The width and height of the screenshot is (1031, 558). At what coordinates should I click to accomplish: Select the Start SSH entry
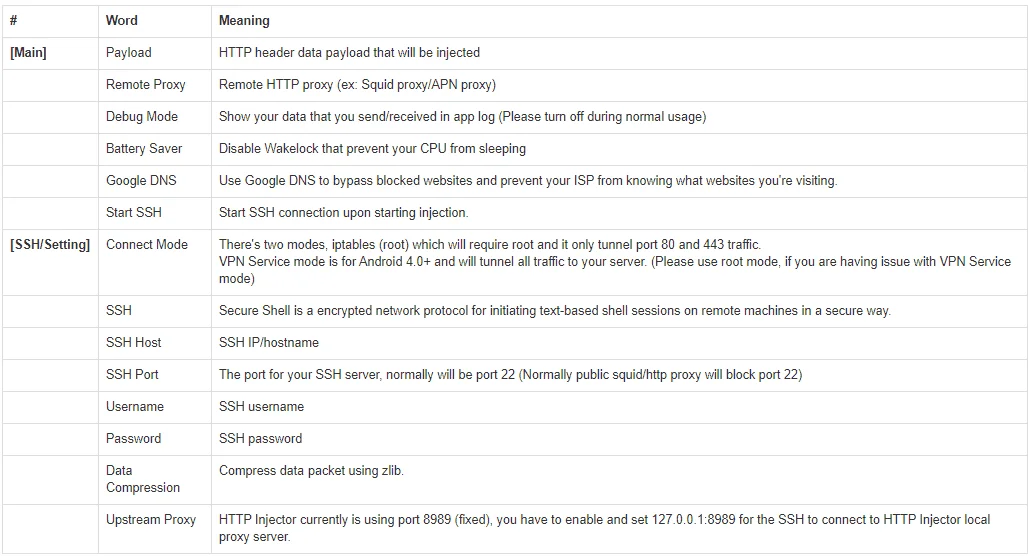click(133, 212)
